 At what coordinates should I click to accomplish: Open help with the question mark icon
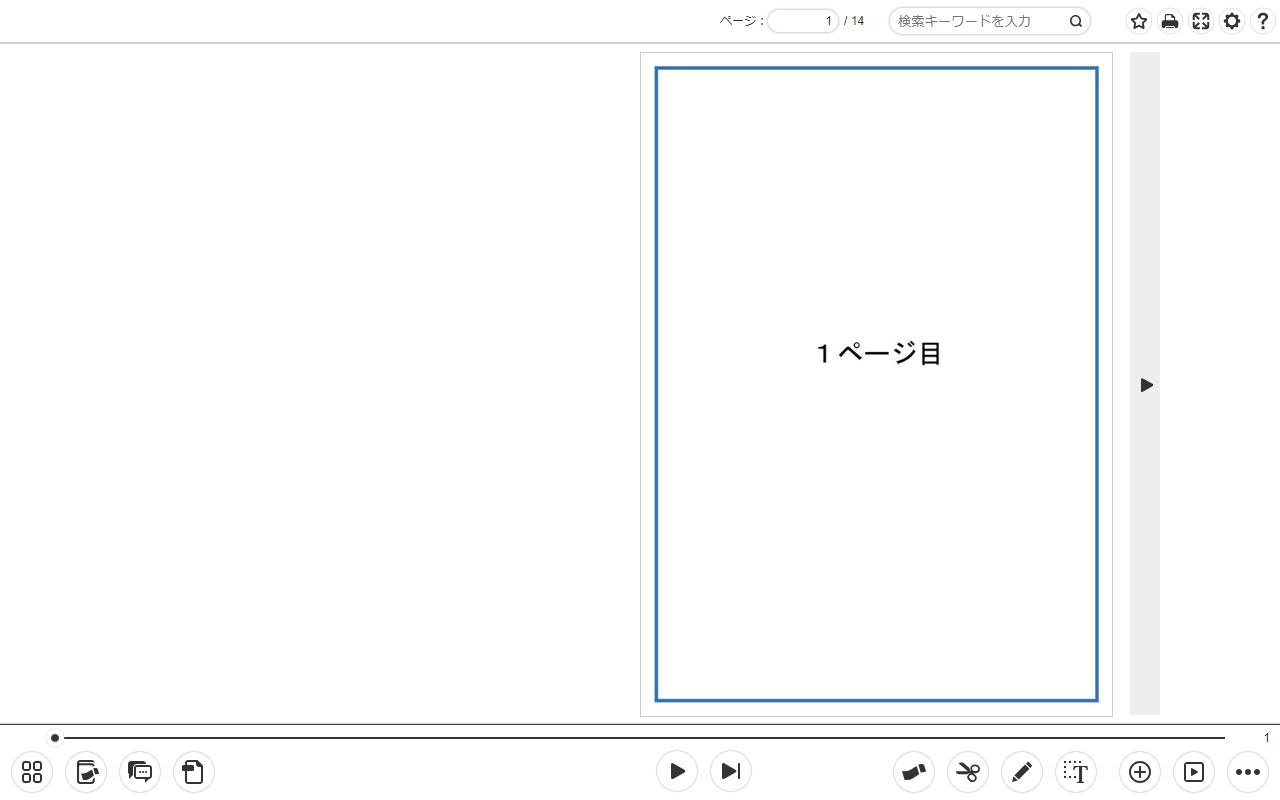click(1263, 21)
